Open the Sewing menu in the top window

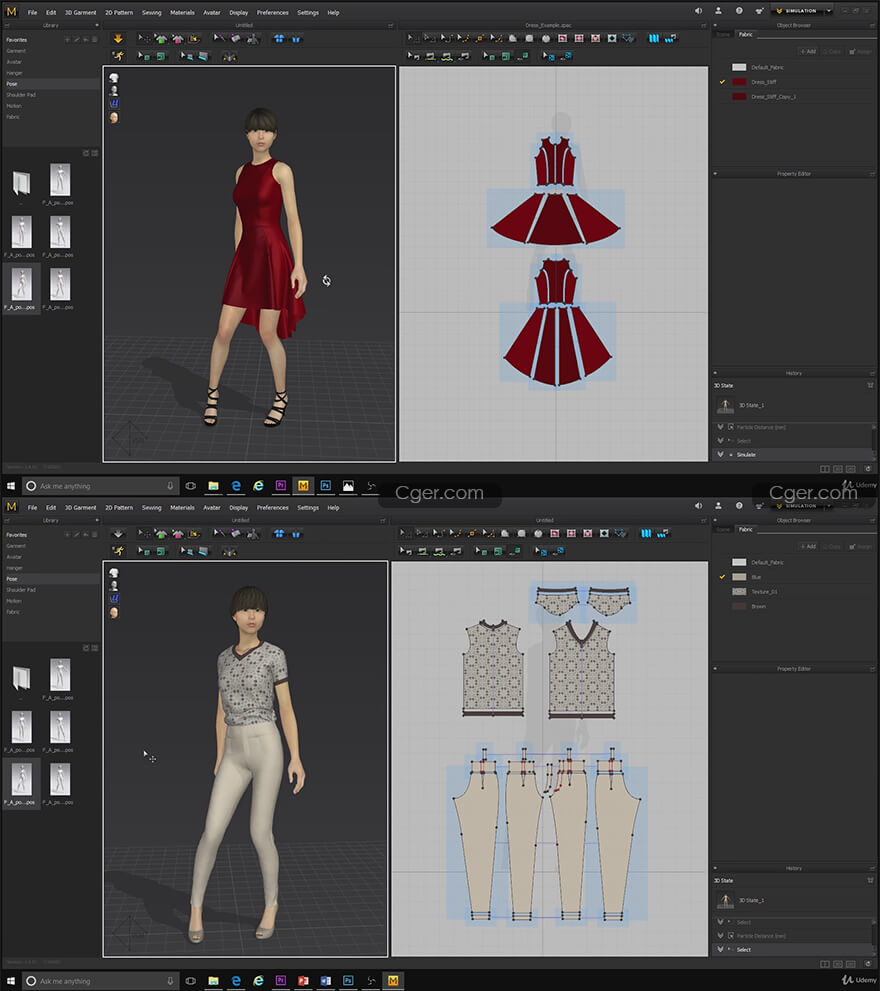[x=151, y=13]
